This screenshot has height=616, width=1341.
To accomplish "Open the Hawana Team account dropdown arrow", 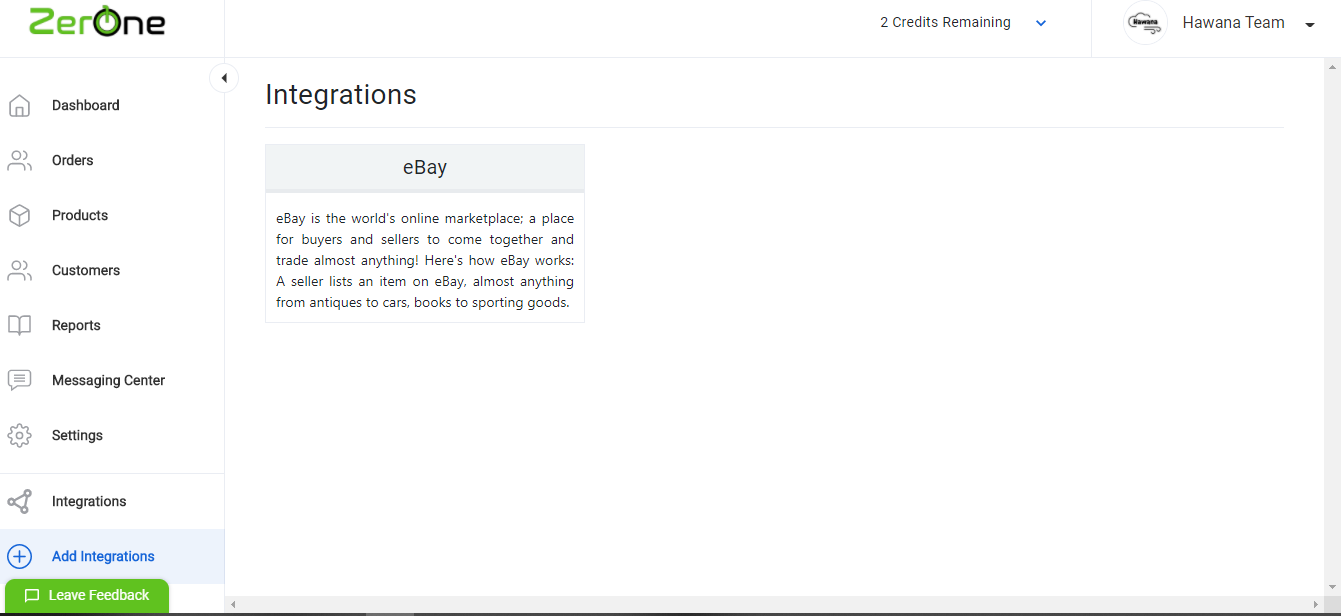I will 1310,25.
